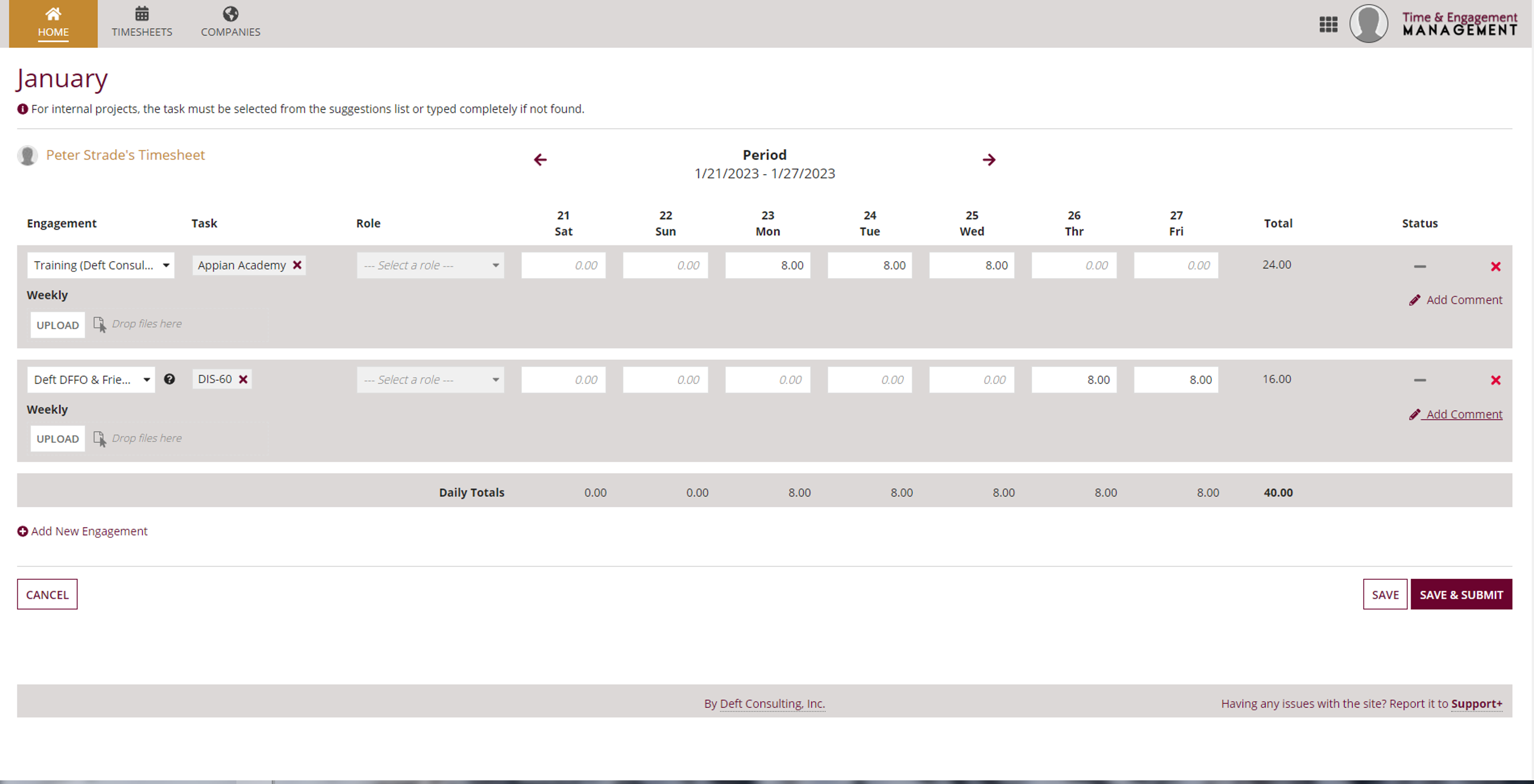Edit Monday 23 hours for Deft DFFO row
Screen dimensions: 1534x784
767,379
